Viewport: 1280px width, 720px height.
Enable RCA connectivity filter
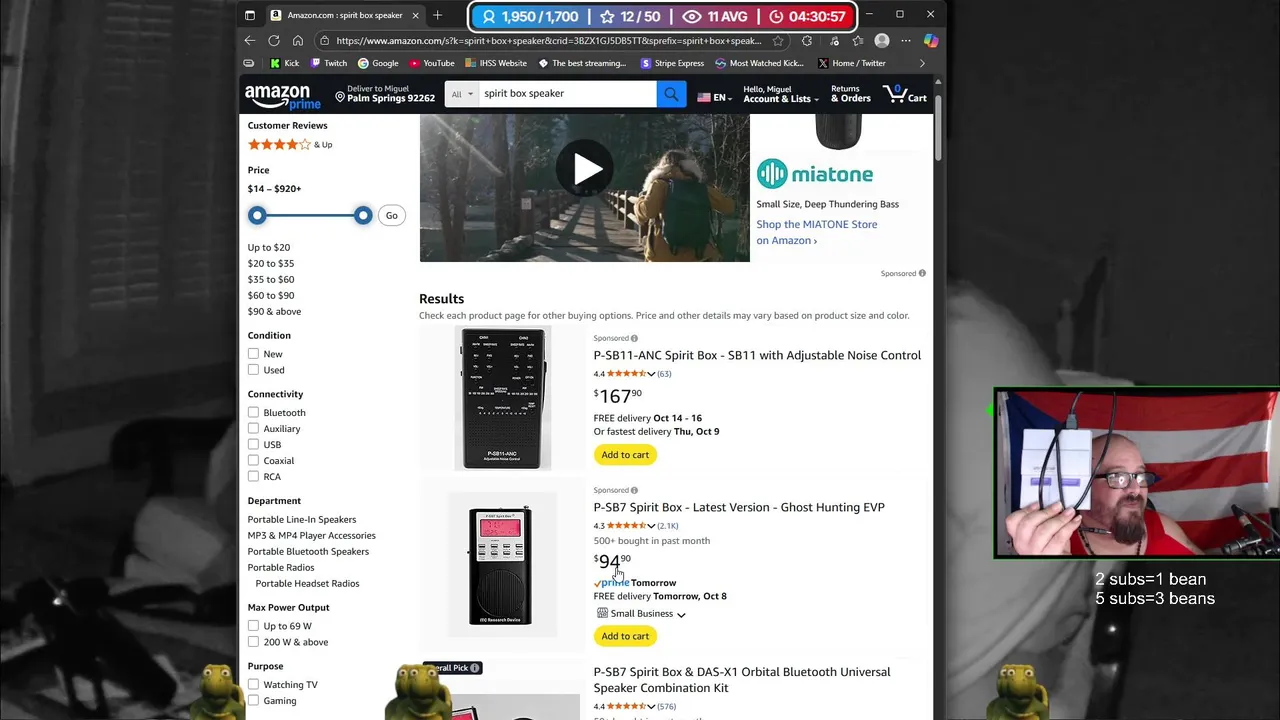tap(254, 476)
